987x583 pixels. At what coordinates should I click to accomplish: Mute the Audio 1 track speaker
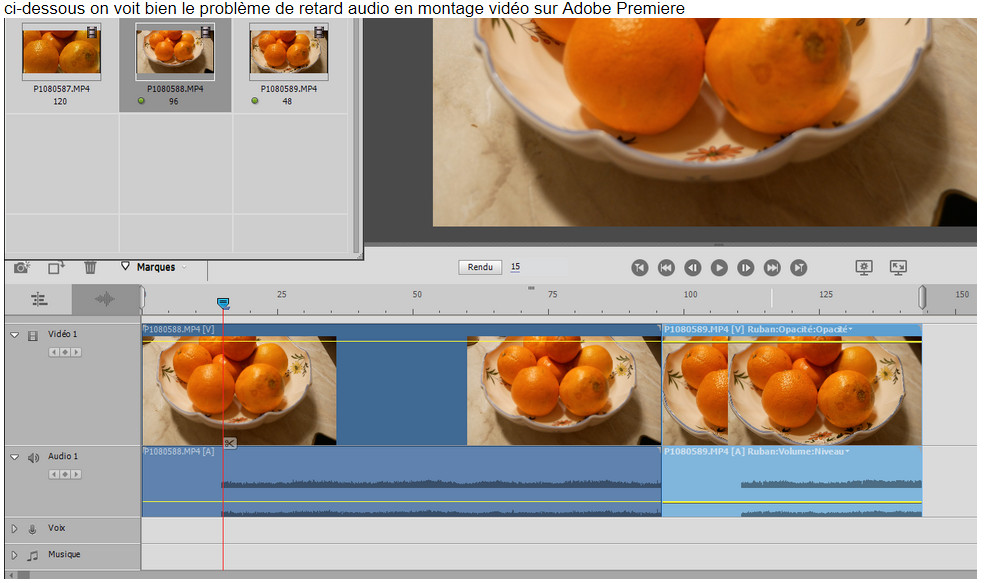click(33, 457)
